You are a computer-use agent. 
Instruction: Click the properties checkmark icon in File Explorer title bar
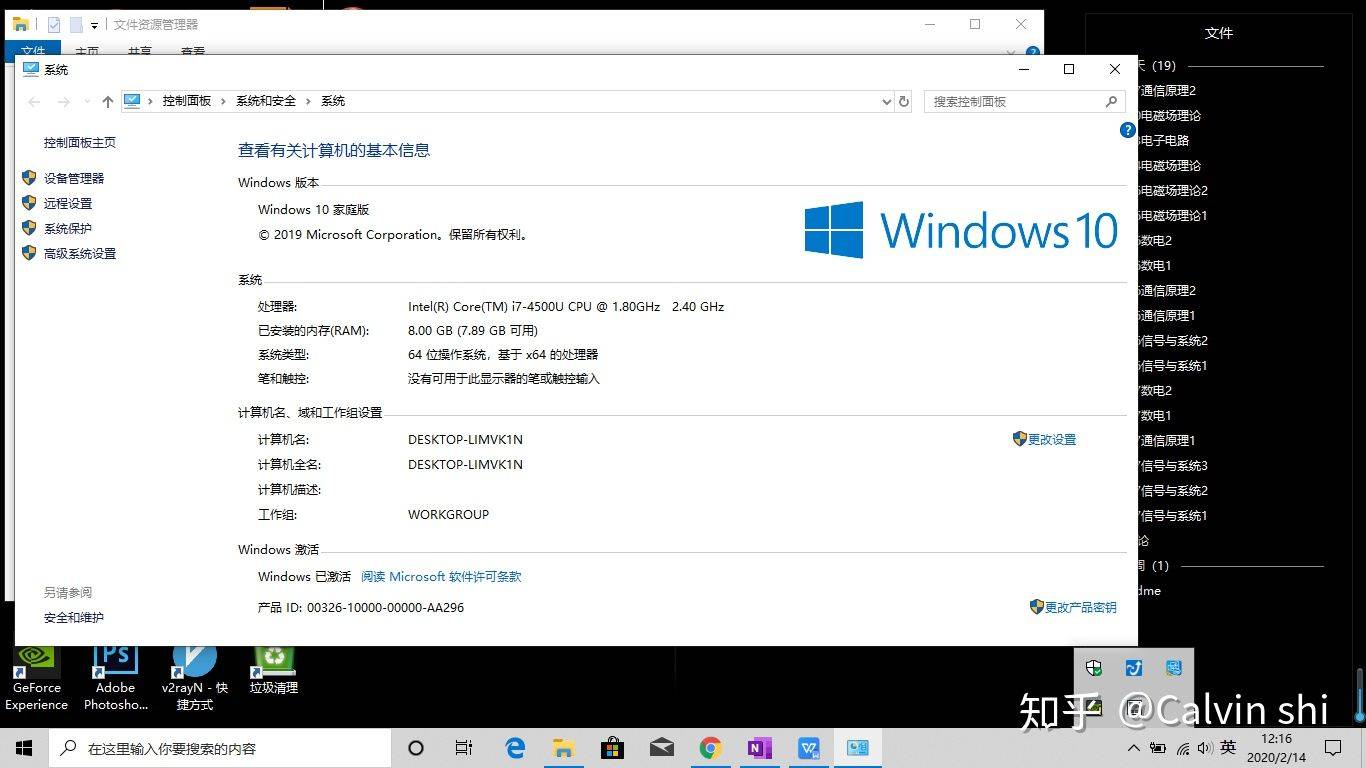click(x=54, y=25)
